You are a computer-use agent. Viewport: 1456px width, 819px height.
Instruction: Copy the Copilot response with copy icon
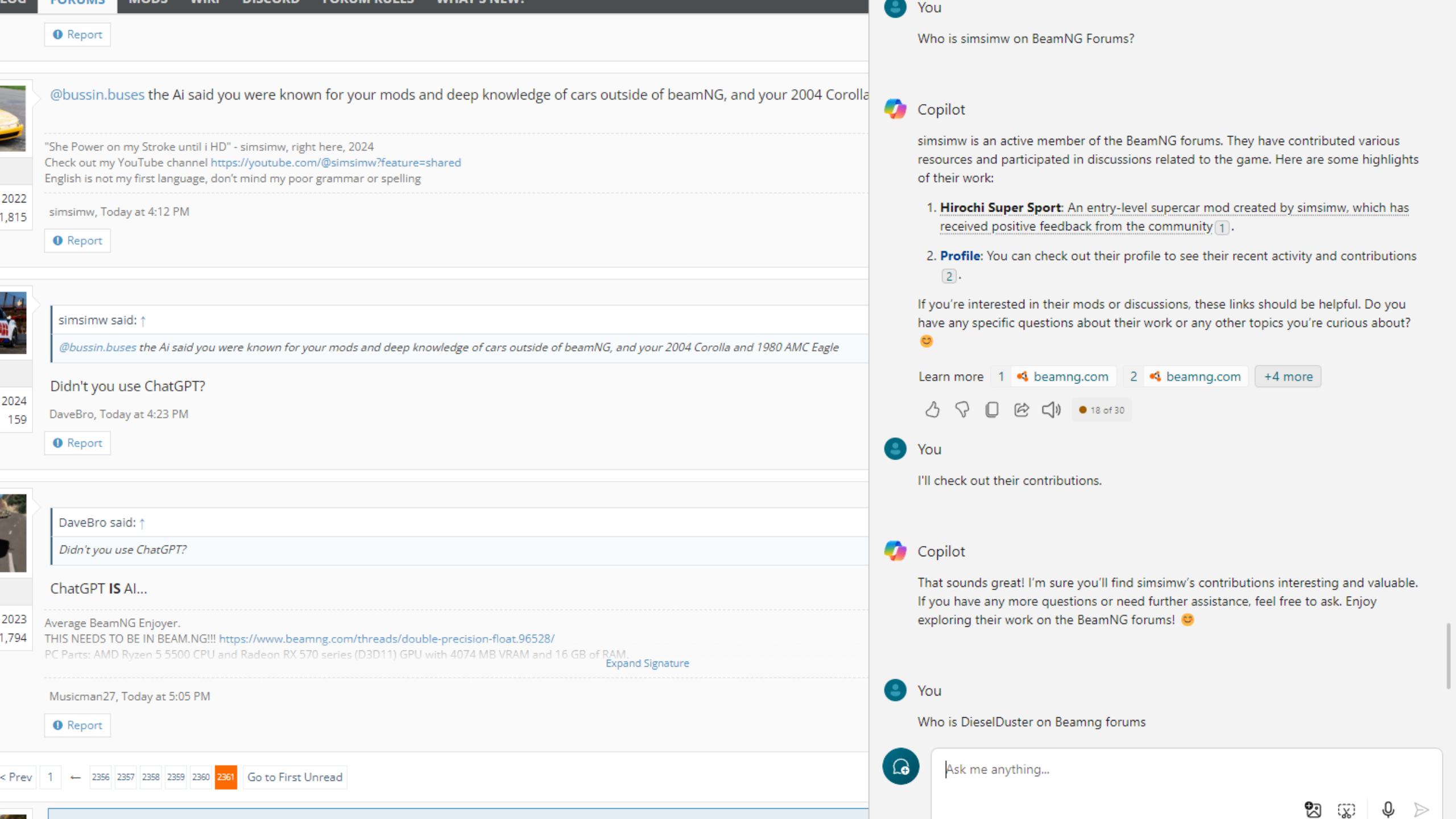[x=992, y=409]
